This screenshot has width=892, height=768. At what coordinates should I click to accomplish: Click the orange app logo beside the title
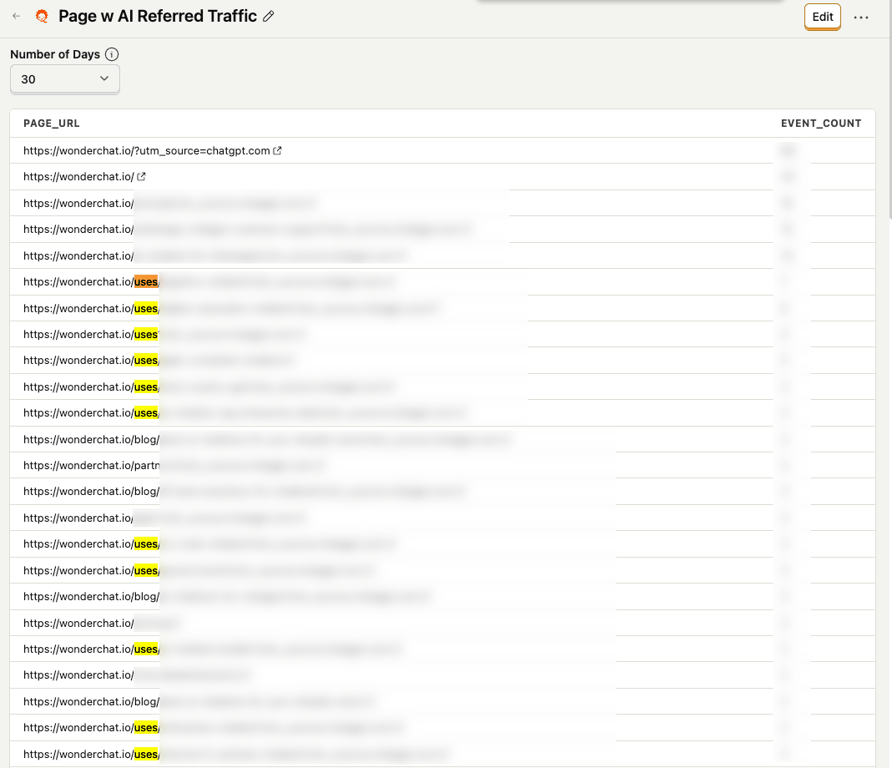tap(42, 16)
